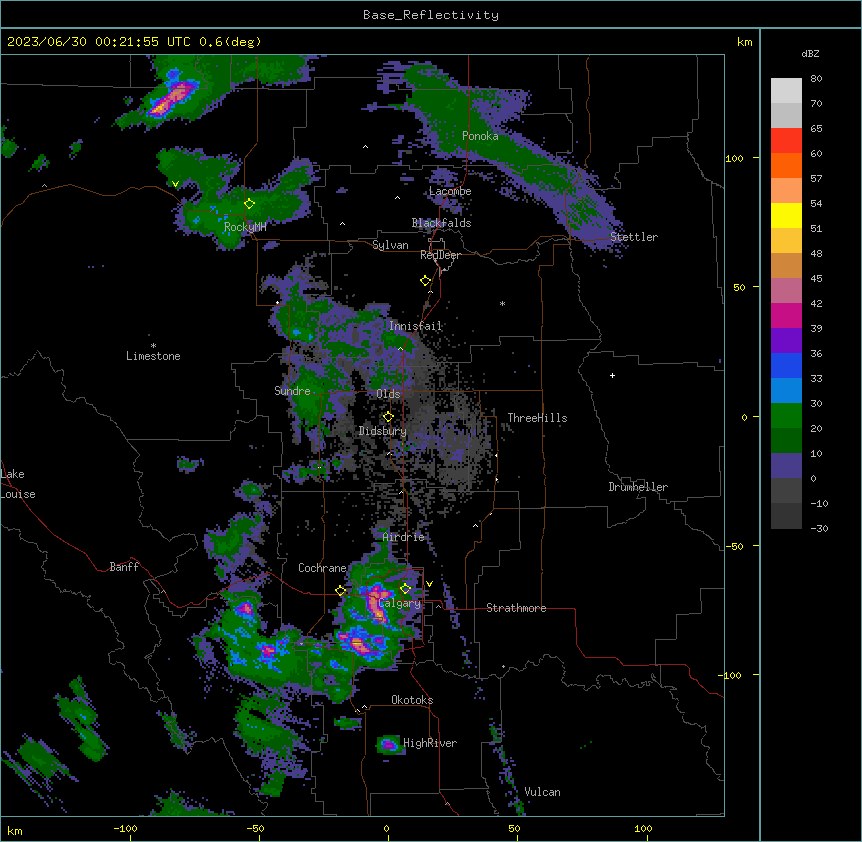Screen dimensions: 862x842
Task: Pick the bright yellow swatch in the legend
Action: coord(786,215)
